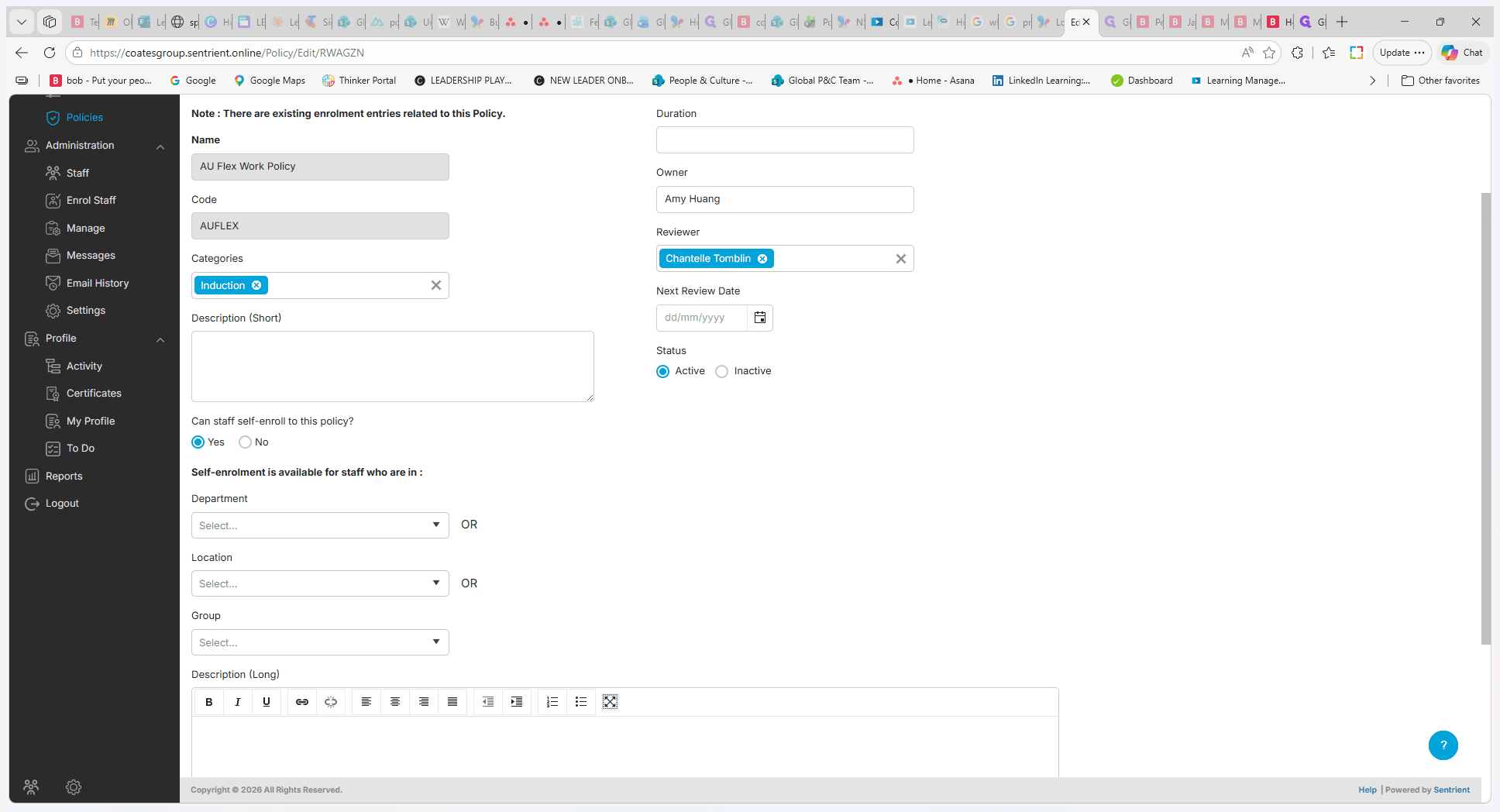Center align text in the editor
This screenshot has width=1500, height=812.
395,702
